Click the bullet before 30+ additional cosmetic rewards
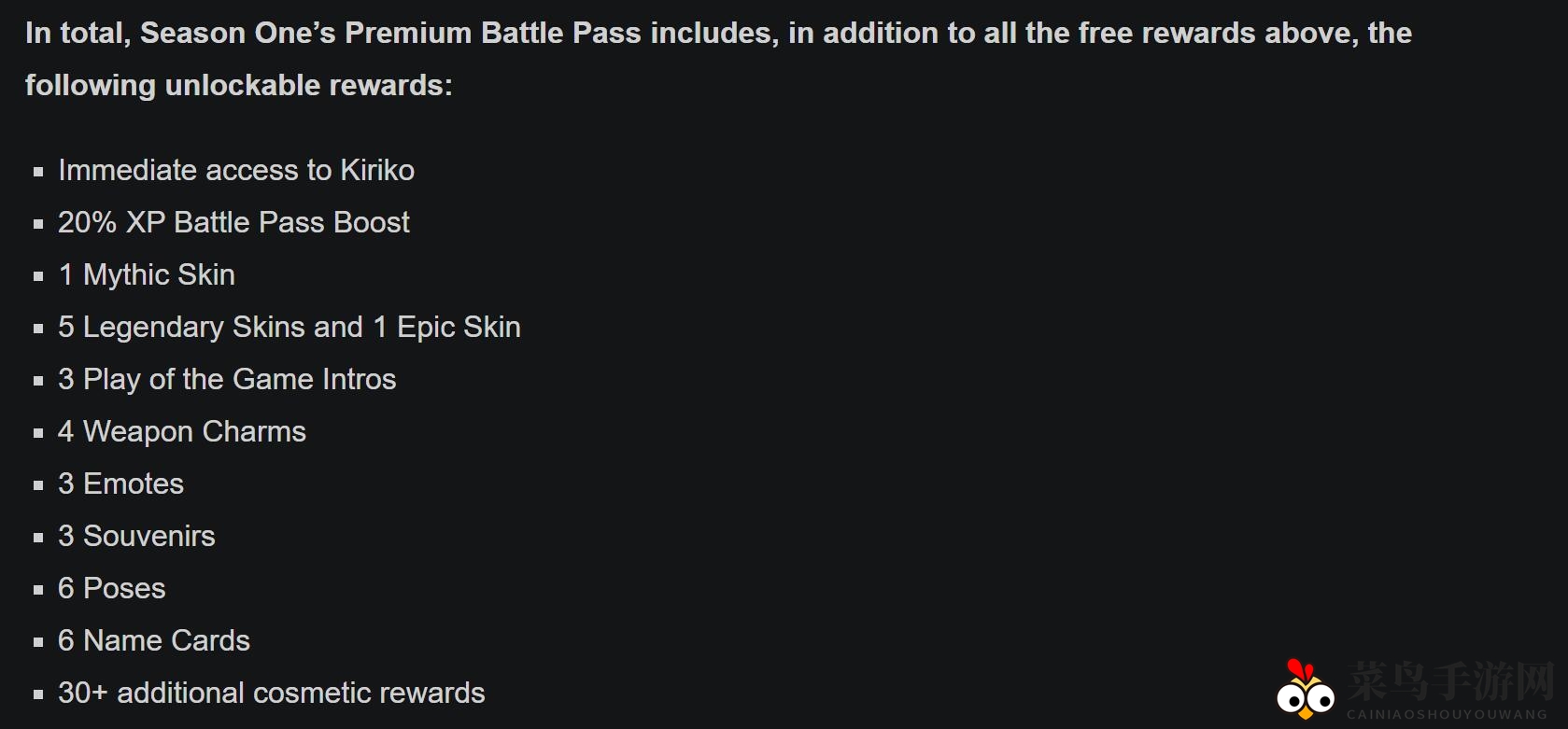The height and width of the screenshot is (729, 1568). point(38,694)
